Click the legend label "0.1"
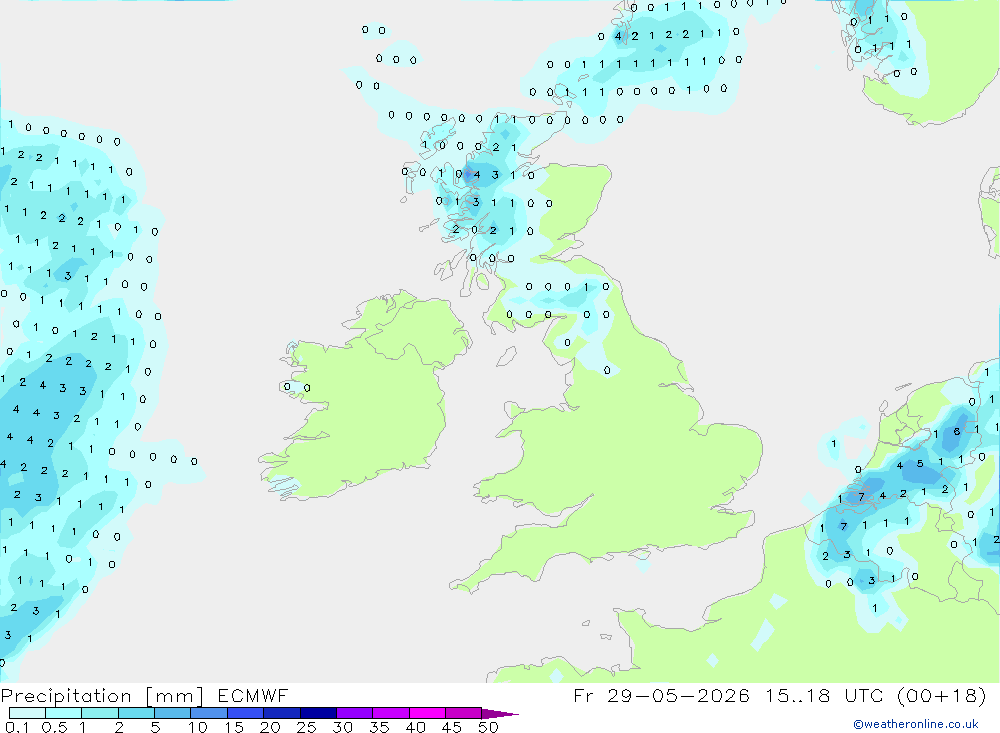The width and height of the screenshot is (1000, 733). coord(17,727)
